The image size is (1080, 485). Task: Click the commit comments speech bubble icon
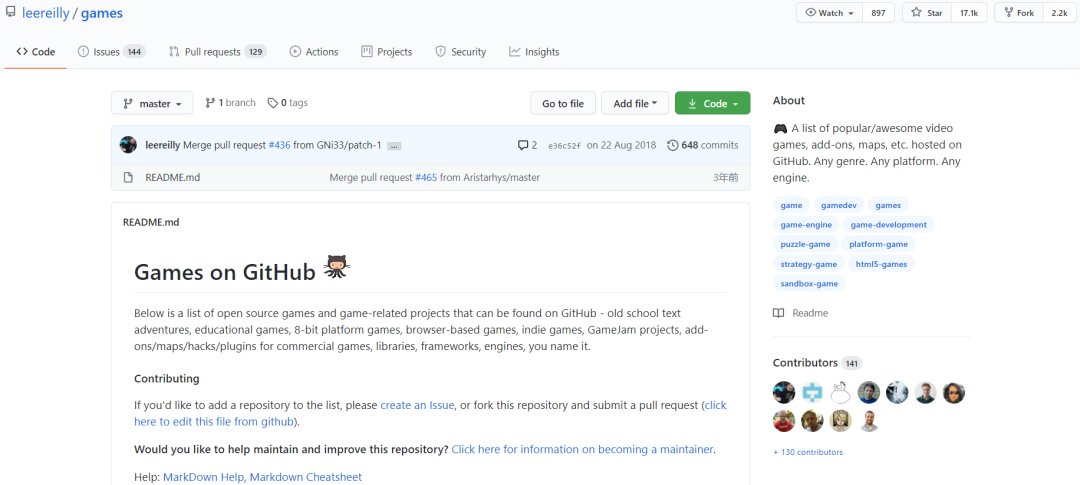(x=523, y=145)
